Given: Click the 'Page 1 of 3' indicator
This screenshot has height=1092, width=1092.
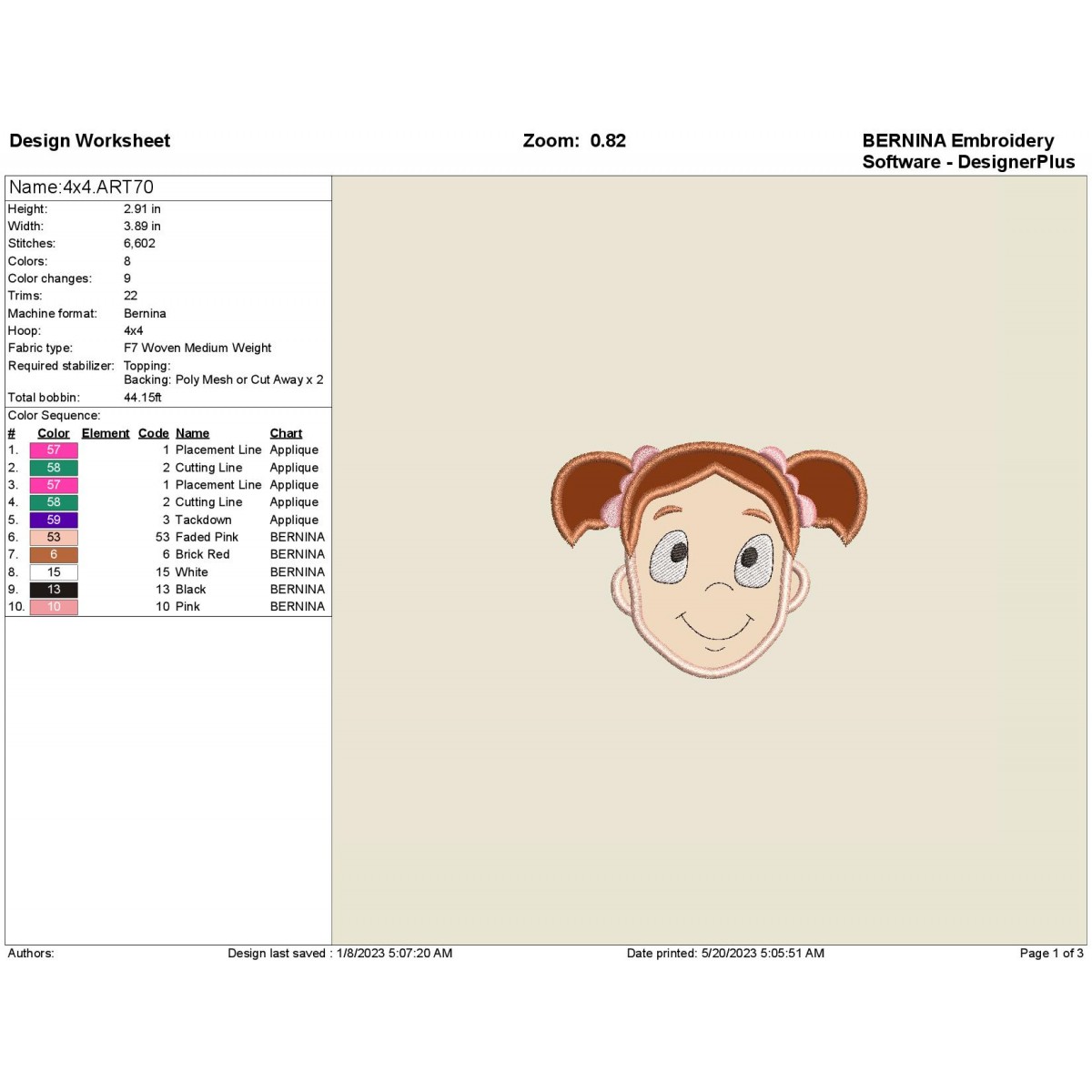Looking at the screenshot, I should (1051, 954).
